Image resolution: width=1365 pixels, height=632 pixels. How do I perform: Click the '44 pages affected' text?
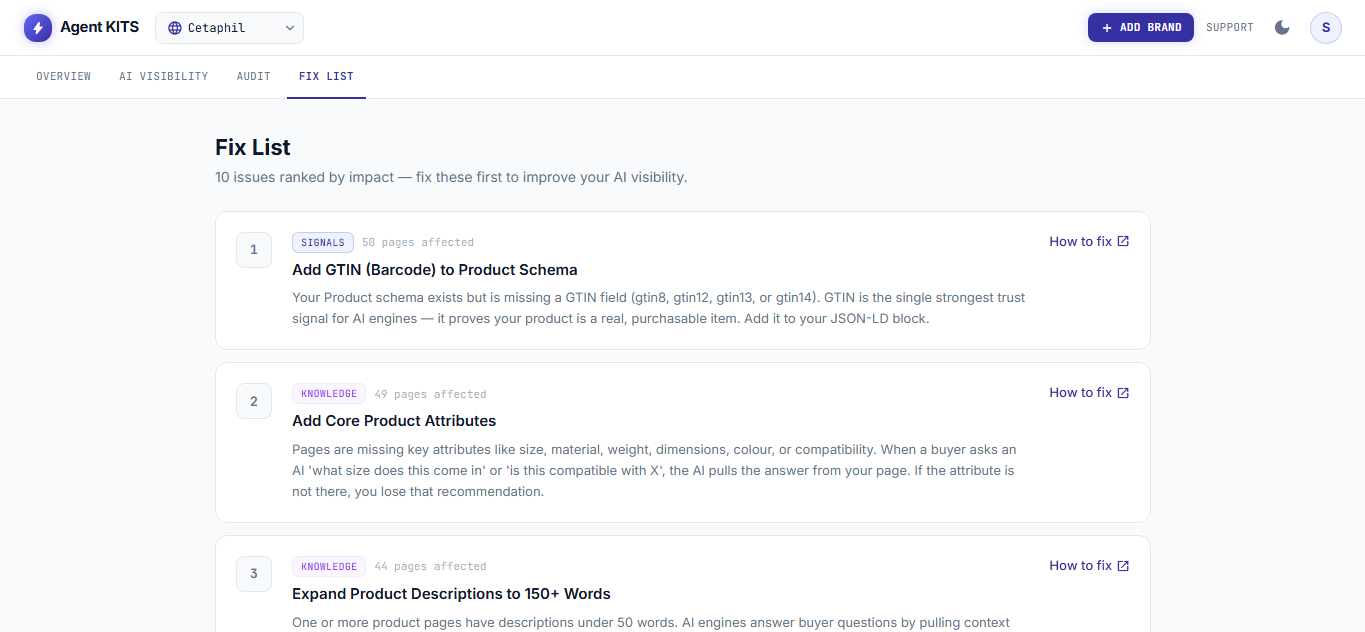click(x=430, y=567)
